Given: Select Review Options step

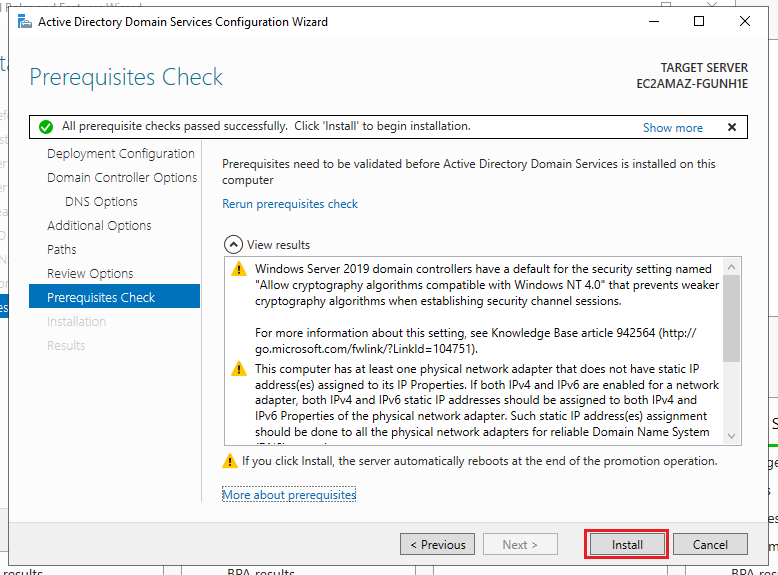Looking at the screenshot, I should (x=90, y=273).
